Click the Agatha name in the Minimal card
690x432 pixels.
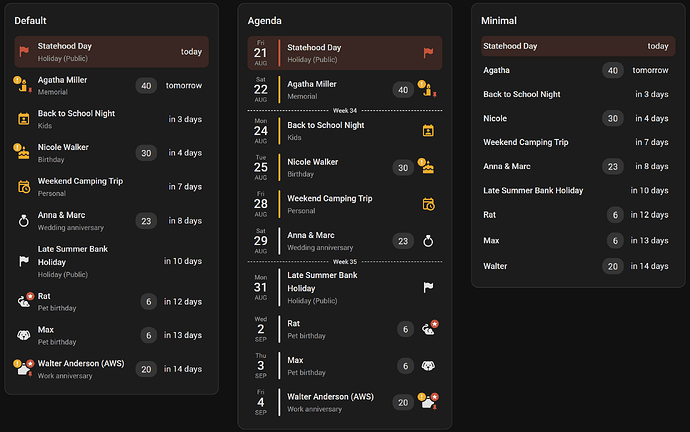(x=496, y=70)
